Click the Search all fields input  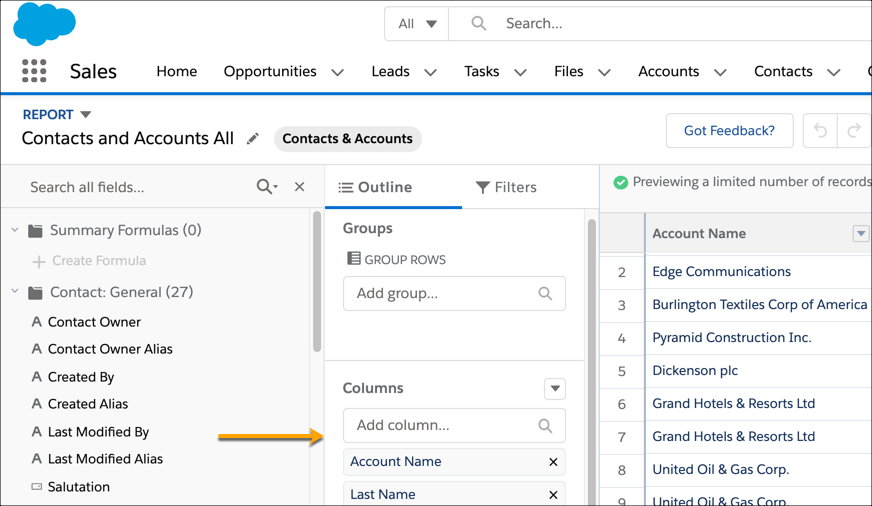[x=139, y=187]
